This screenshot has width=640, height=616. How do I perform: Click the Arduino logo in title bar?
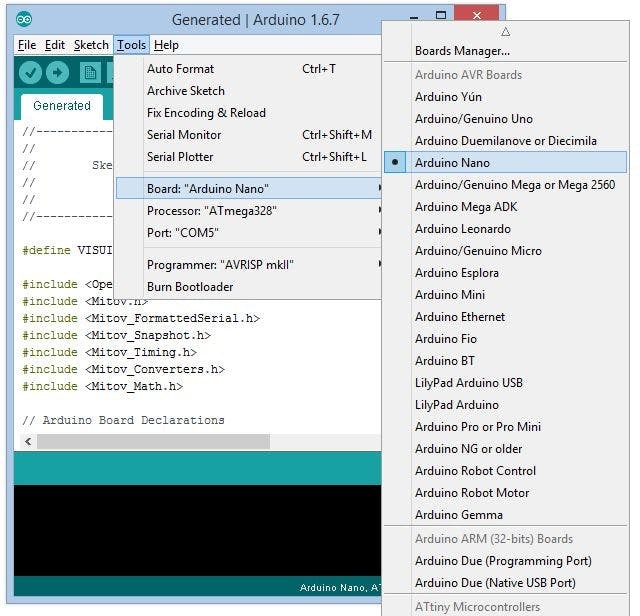[x=24, y=20]
